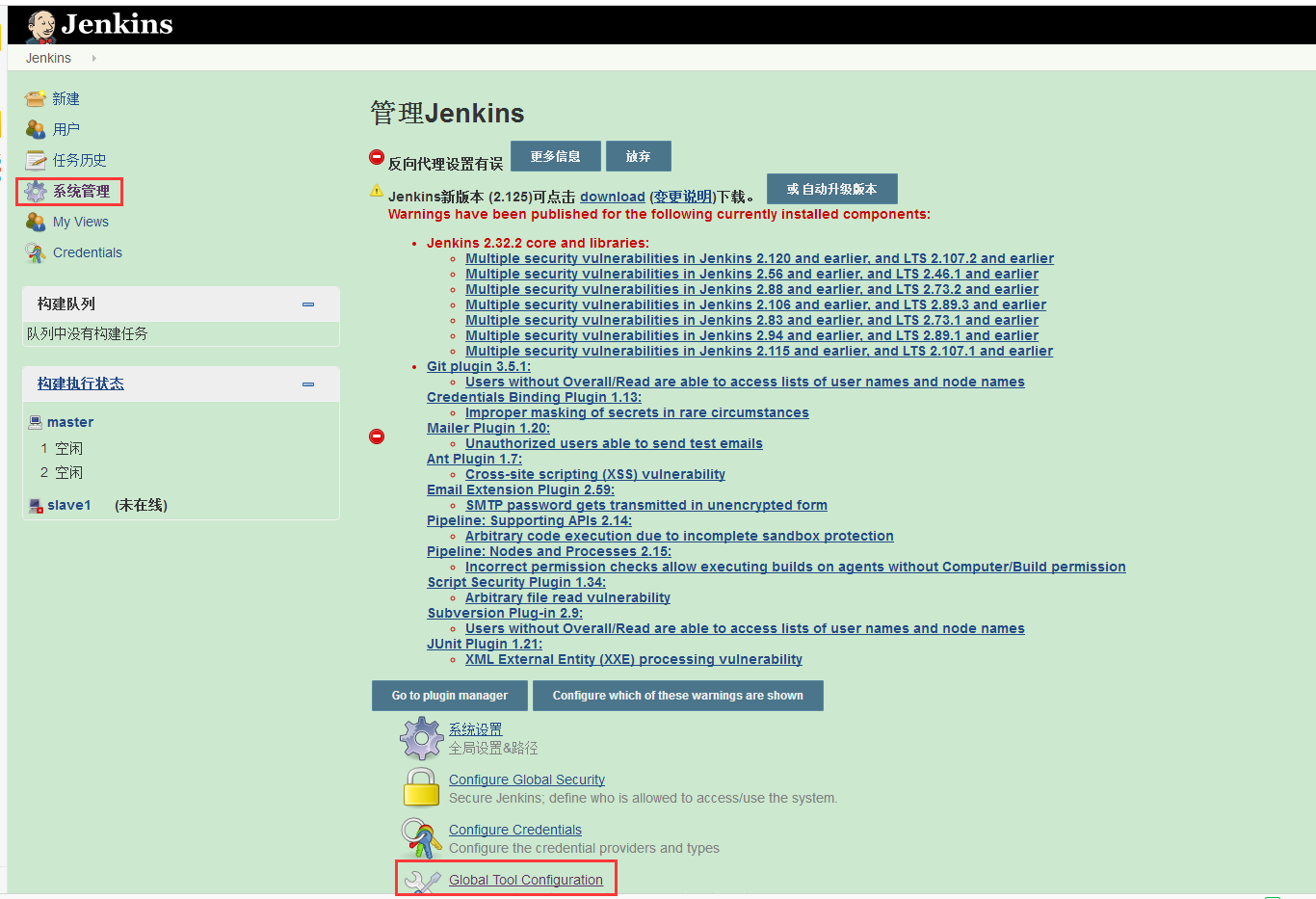Open Configure Global Security link
The height and width of the screenshot is (899, 1316).
pyautogui.click(x=527, y=780)
